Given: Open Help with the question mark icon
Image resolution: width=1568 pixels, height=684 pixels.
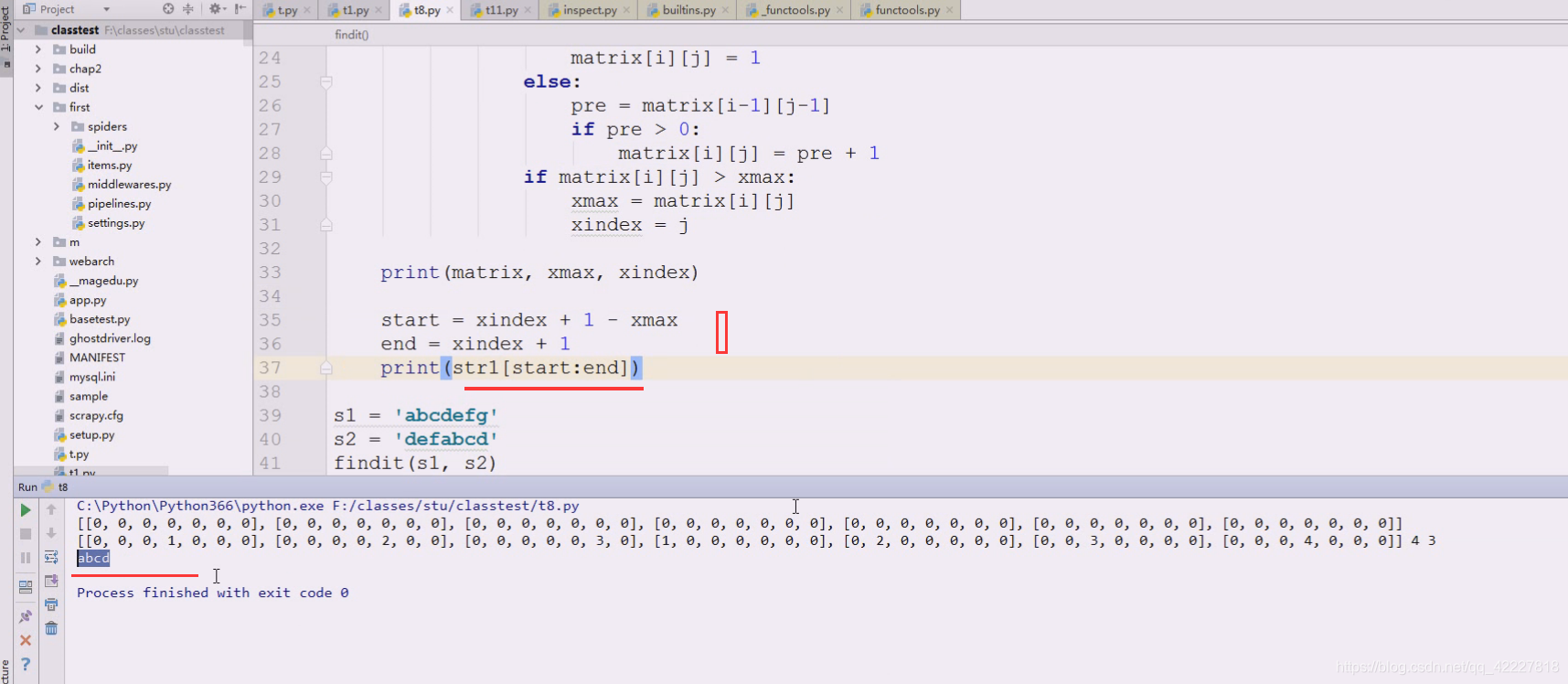Looking at the screenshot, I should pos(26,664).
